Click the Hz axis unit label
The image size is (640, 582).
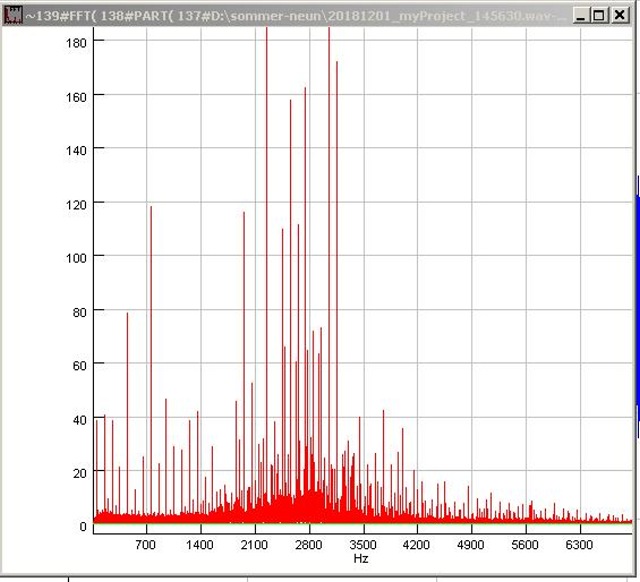pos(361,559)
